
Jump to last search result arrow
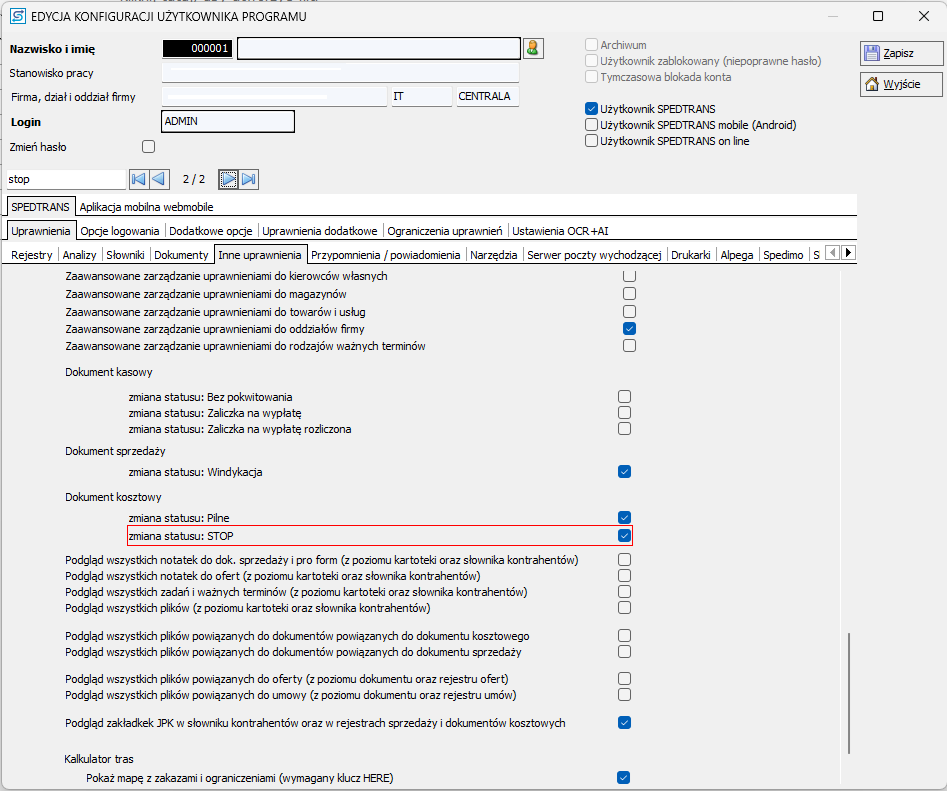coord(249,179)
